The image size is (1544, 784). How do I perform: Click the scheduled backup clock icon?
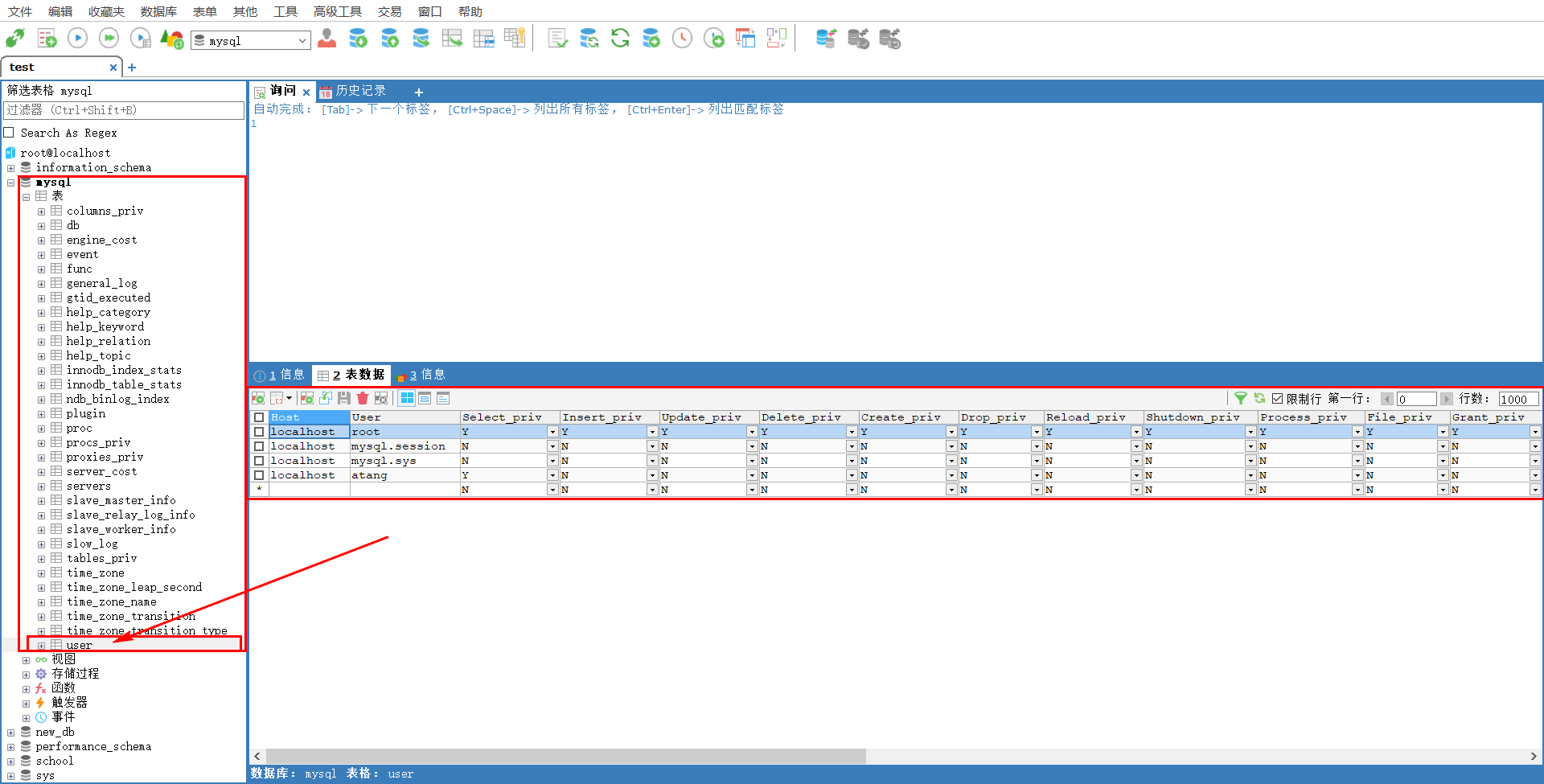tap(682, 39)
